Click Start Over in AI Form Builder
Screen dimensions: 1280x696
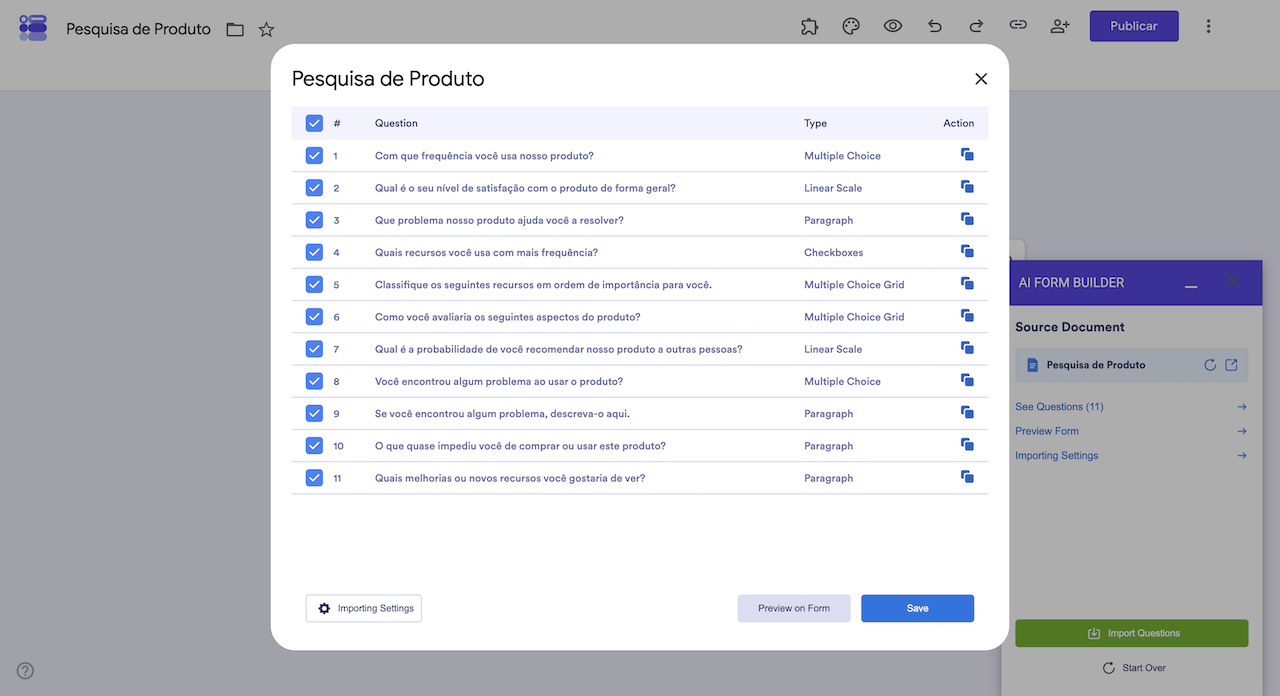1133,668
